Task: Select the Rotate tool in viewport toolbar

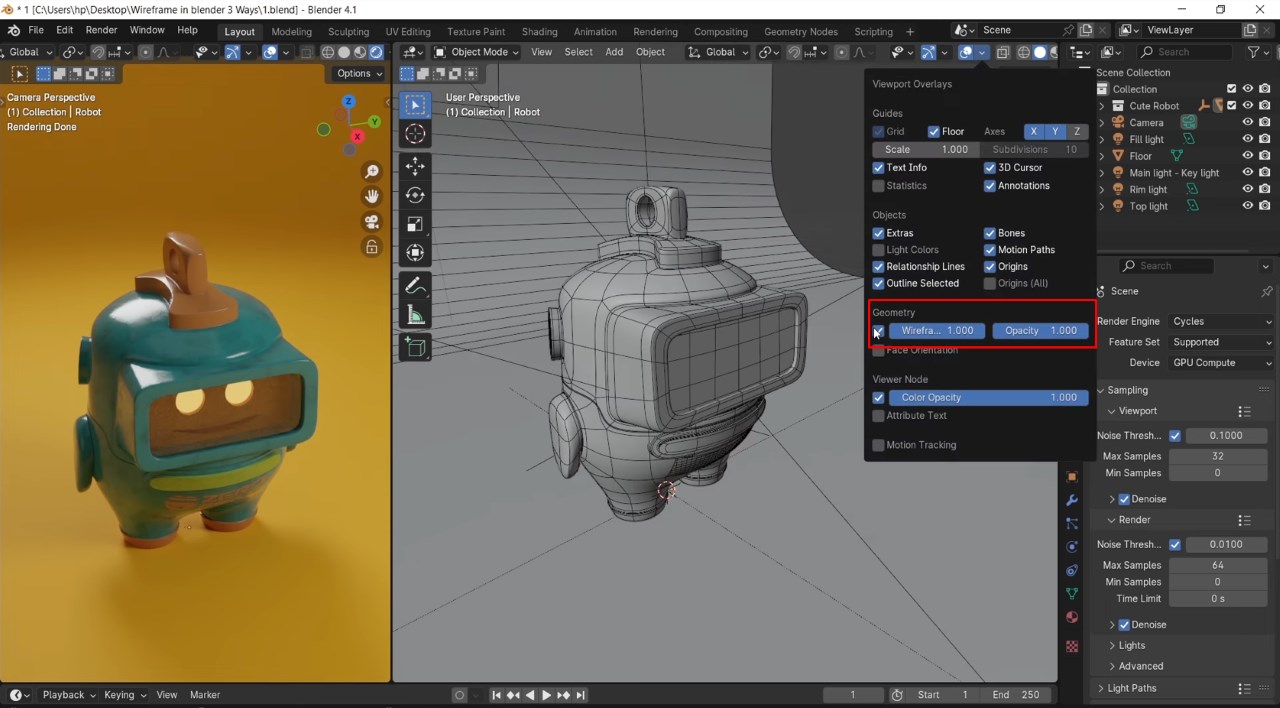Action: 415,195
